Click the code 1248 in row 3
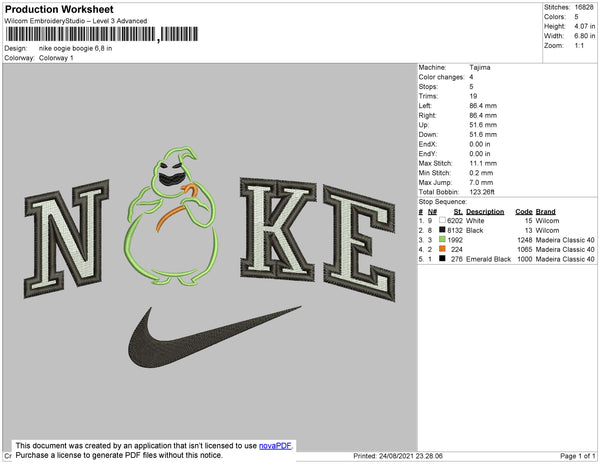 coord(525,240)
